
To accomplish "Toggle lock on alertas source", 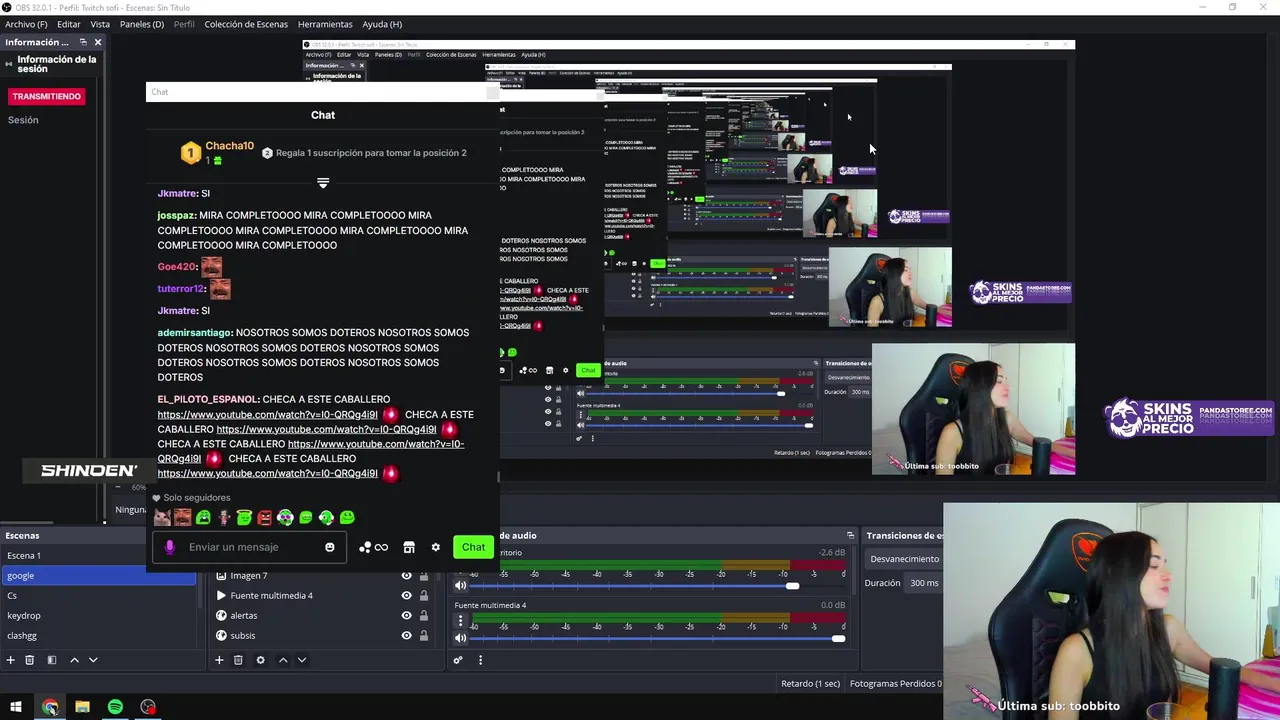I will point(424,615).
